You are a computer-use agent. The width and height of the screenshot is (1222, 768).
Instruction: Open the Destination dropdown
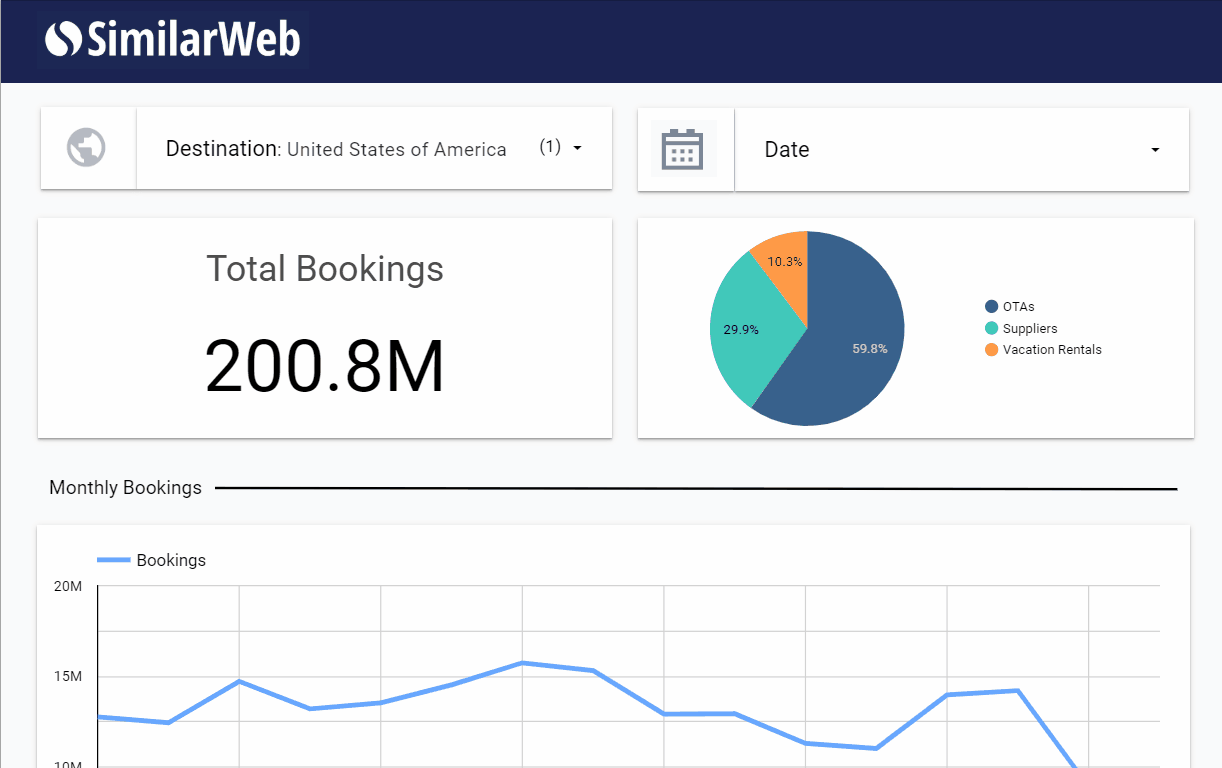tap(577, 148)
